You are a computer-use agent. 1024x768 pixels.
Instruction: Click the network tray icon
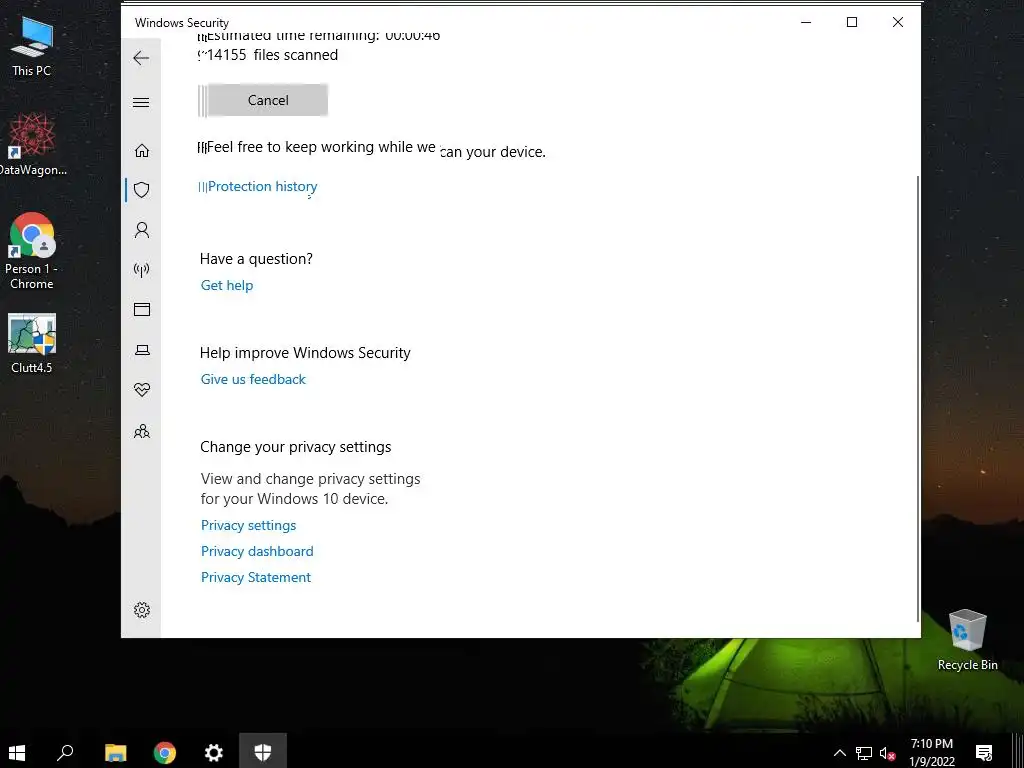pyautogui.click(x=863, y=753)
